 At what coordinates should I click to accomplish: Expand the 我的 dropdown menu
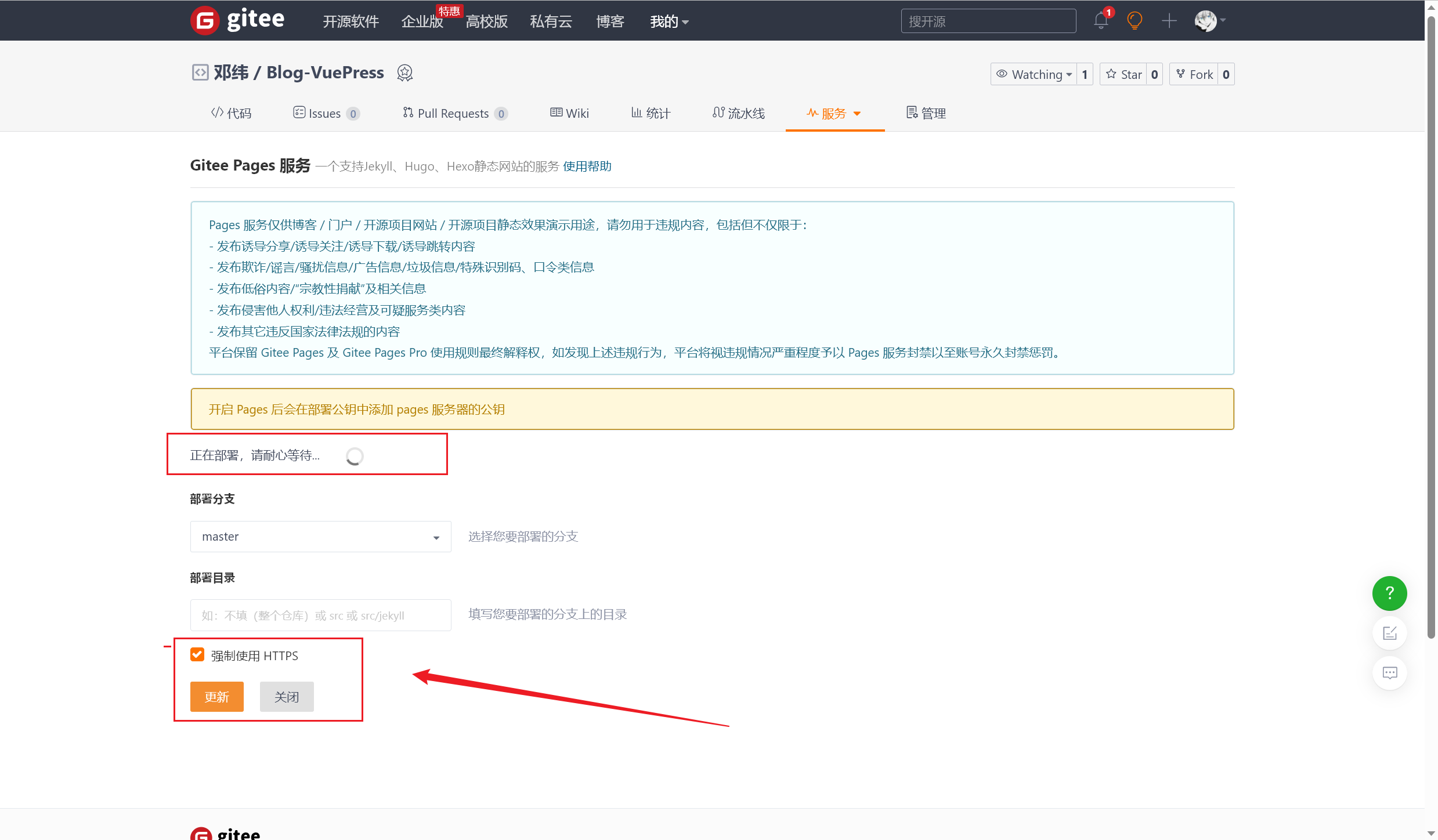click(669, 21)
